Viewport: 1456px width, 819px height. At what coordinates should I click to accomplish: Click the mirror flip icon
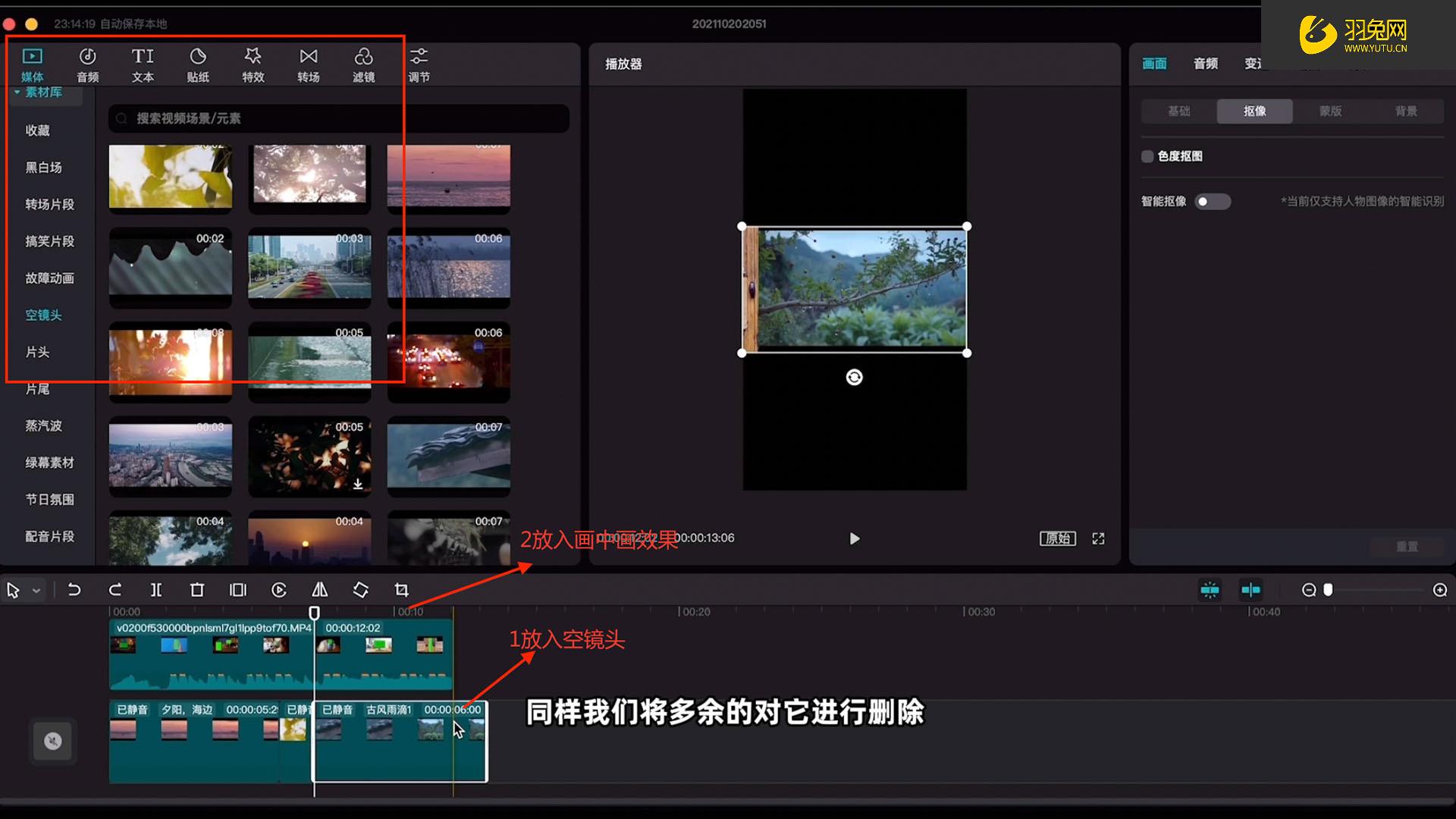[319, 589]
